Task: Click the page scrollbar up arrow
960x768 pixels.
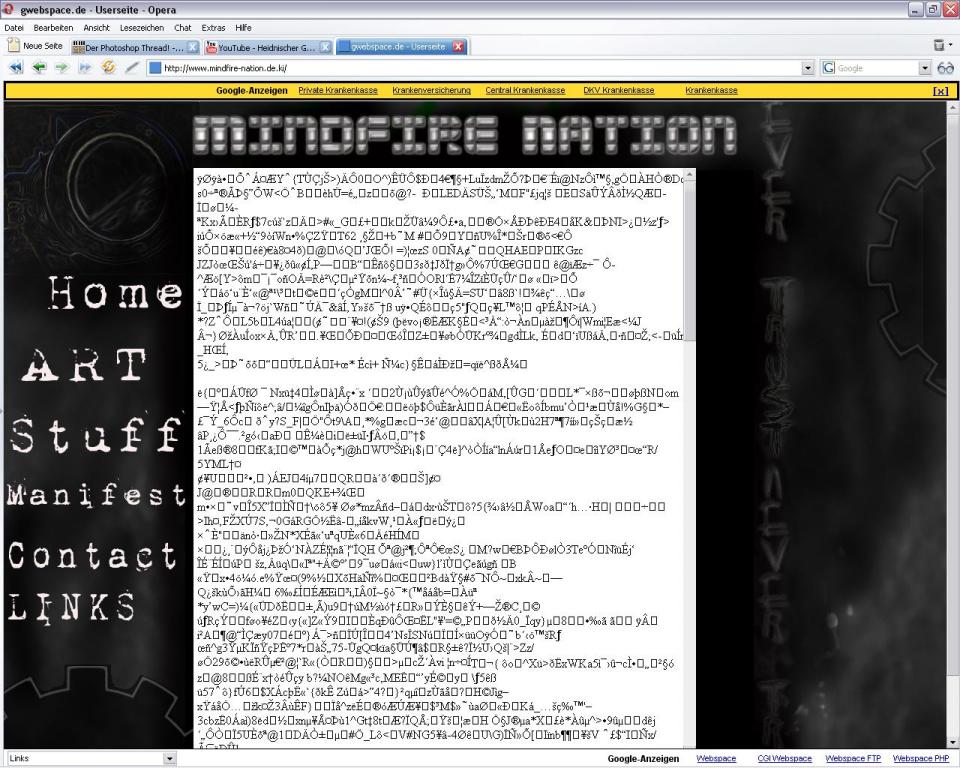Action: [x=953, y=108]
